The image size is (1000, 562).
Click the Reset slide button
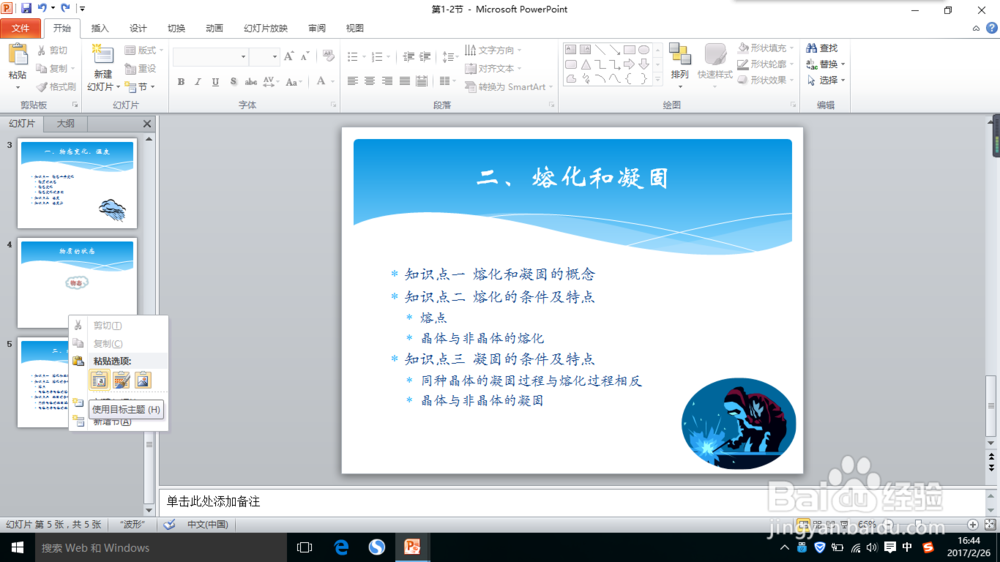141,68
